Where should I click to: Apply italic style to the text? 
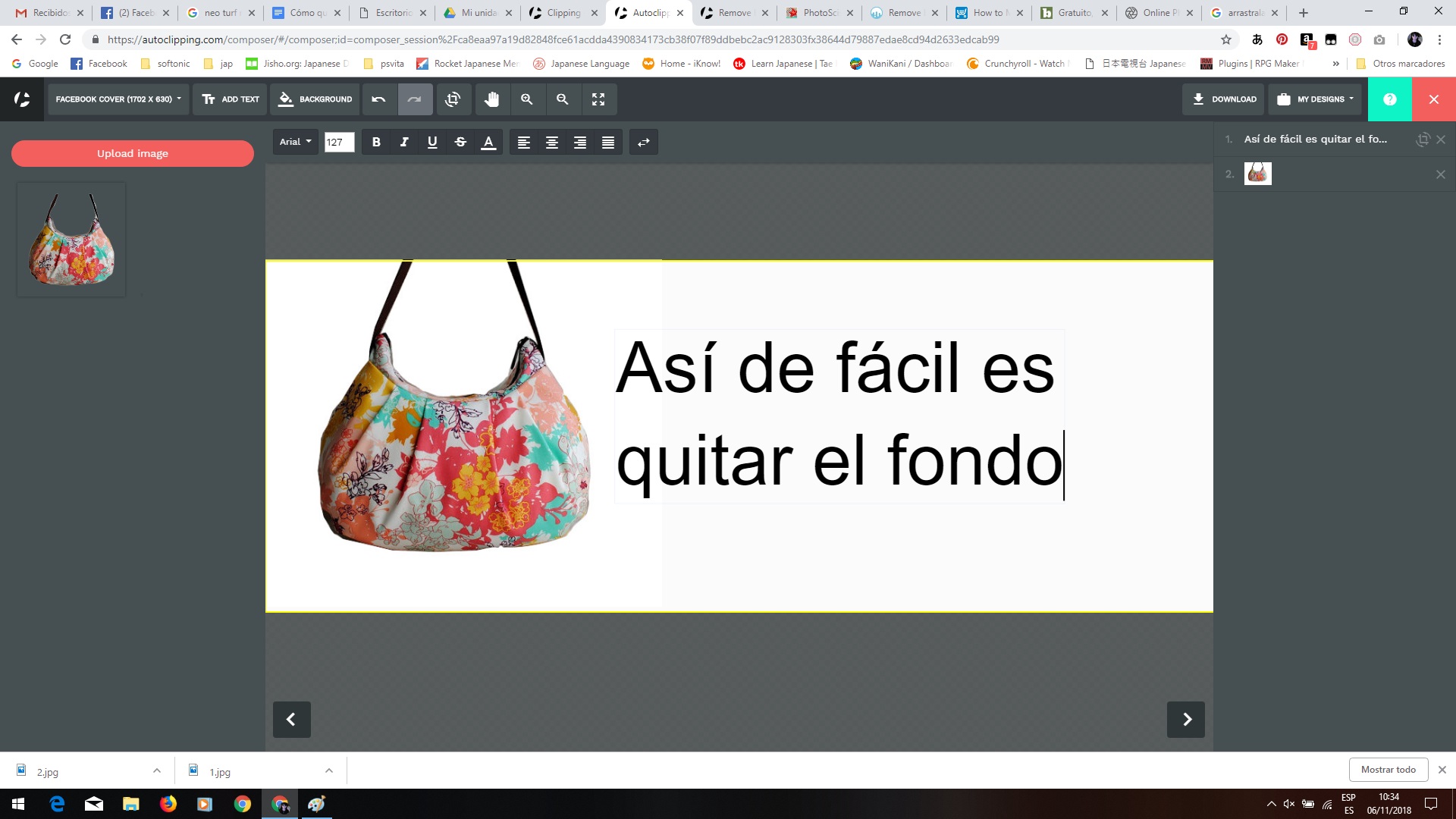404,142
